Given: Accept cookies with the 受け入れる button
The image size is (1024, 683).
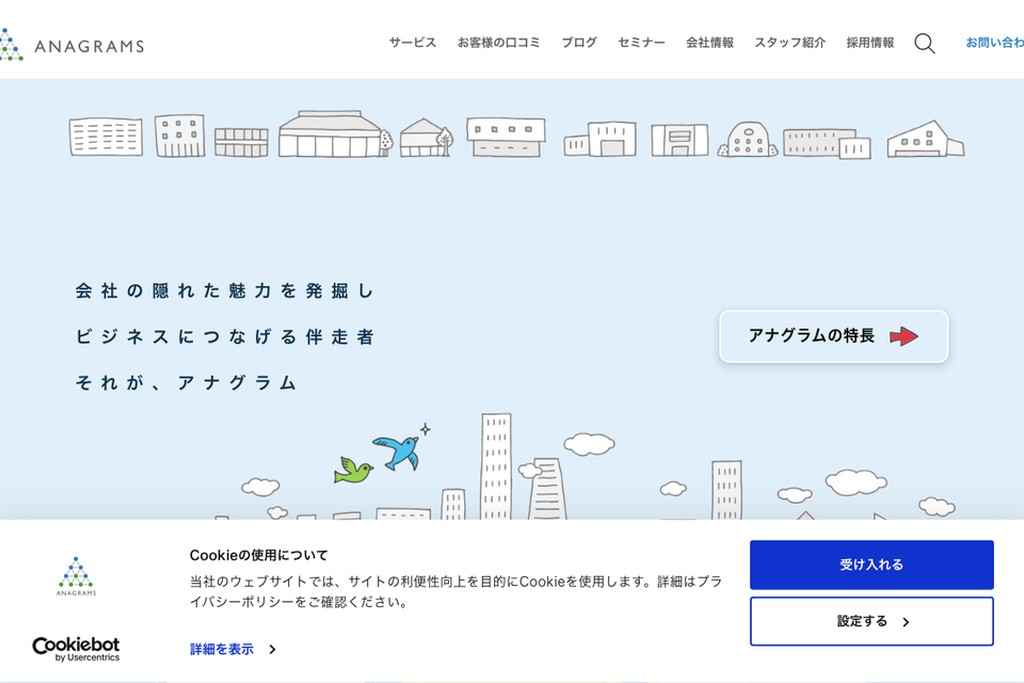Looking at the screenshot, I should click(870, 564).
